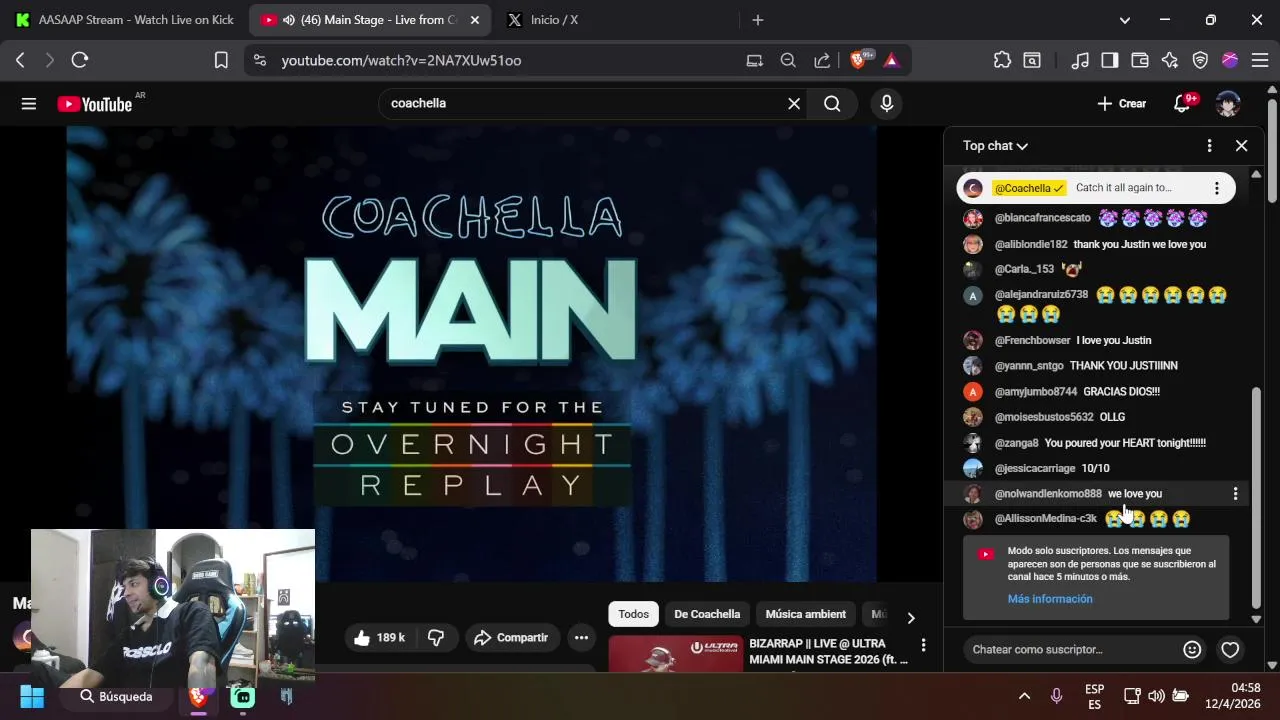
Task: Share this page from the address bar
Action: (x=822, y=60)
